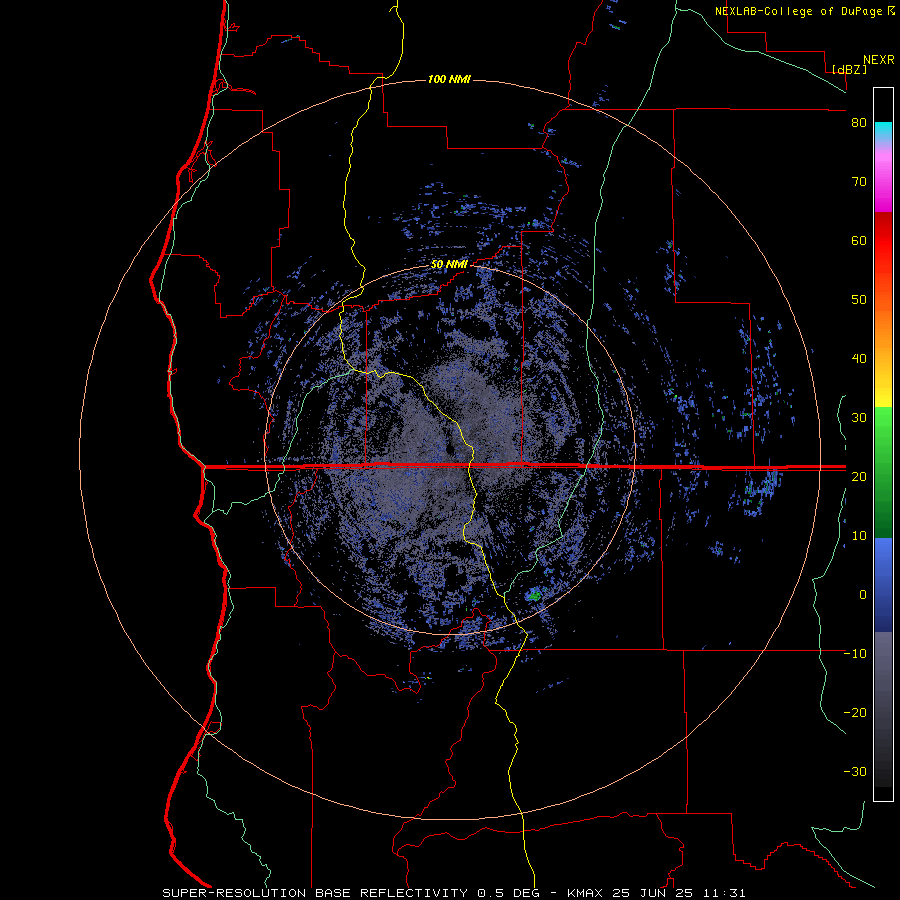Click the 70 value on the dBZ scale
900x900 pixels.
859,182
